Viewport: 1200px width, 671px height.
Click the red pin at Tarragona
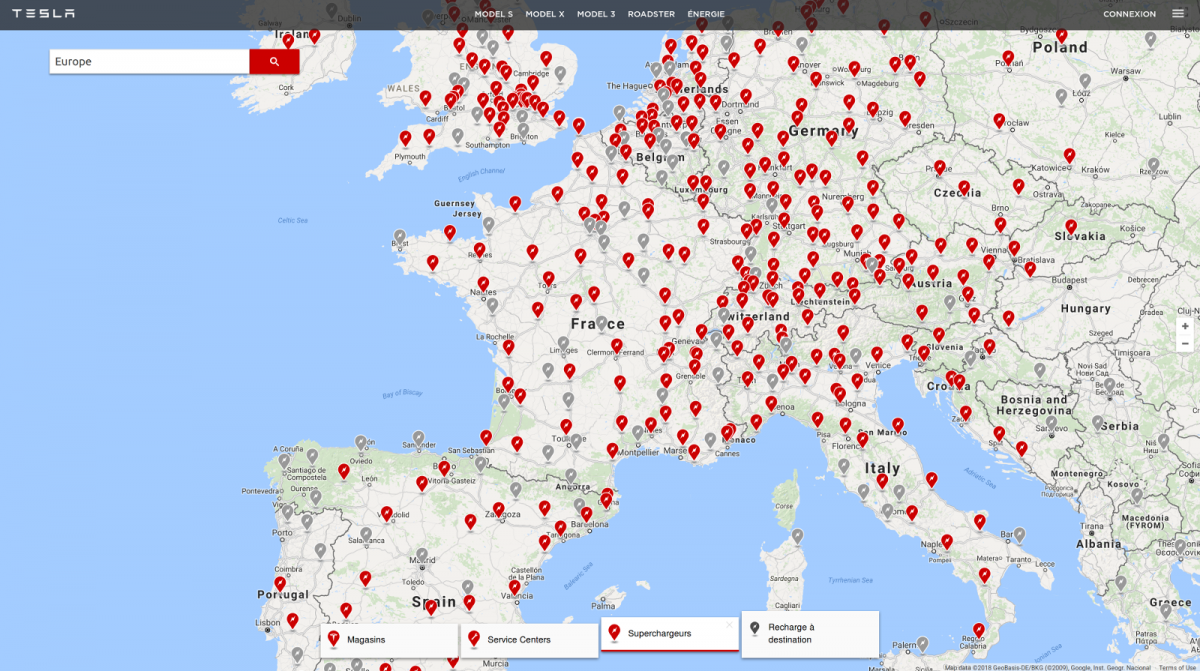click(x=560, y=528)
